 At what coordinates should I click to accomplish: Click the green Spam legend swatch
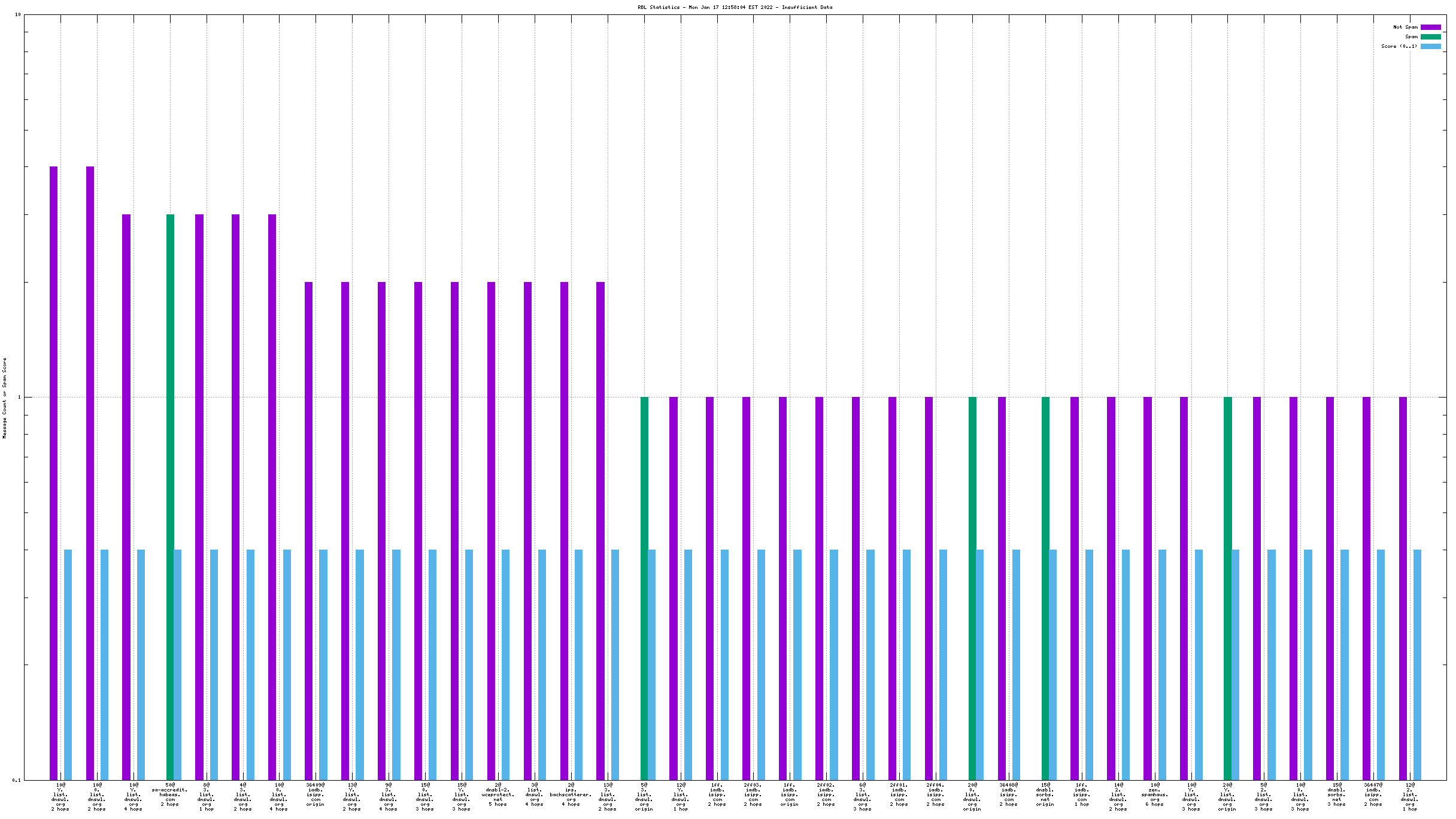coord(1430,37)
